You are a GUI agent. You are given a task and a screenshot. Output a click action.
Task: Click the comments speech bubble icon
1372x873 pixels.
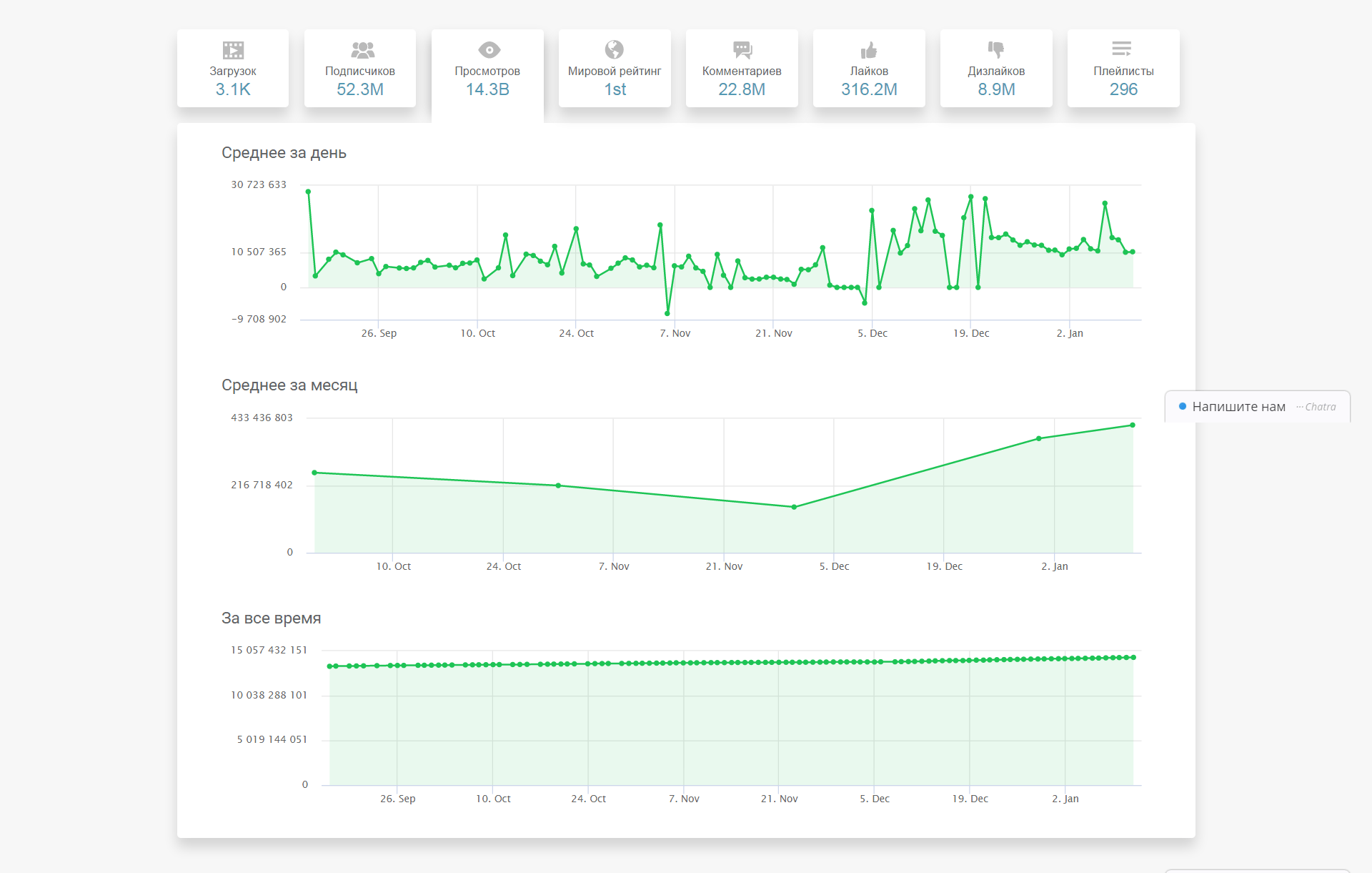click(742, 49)
